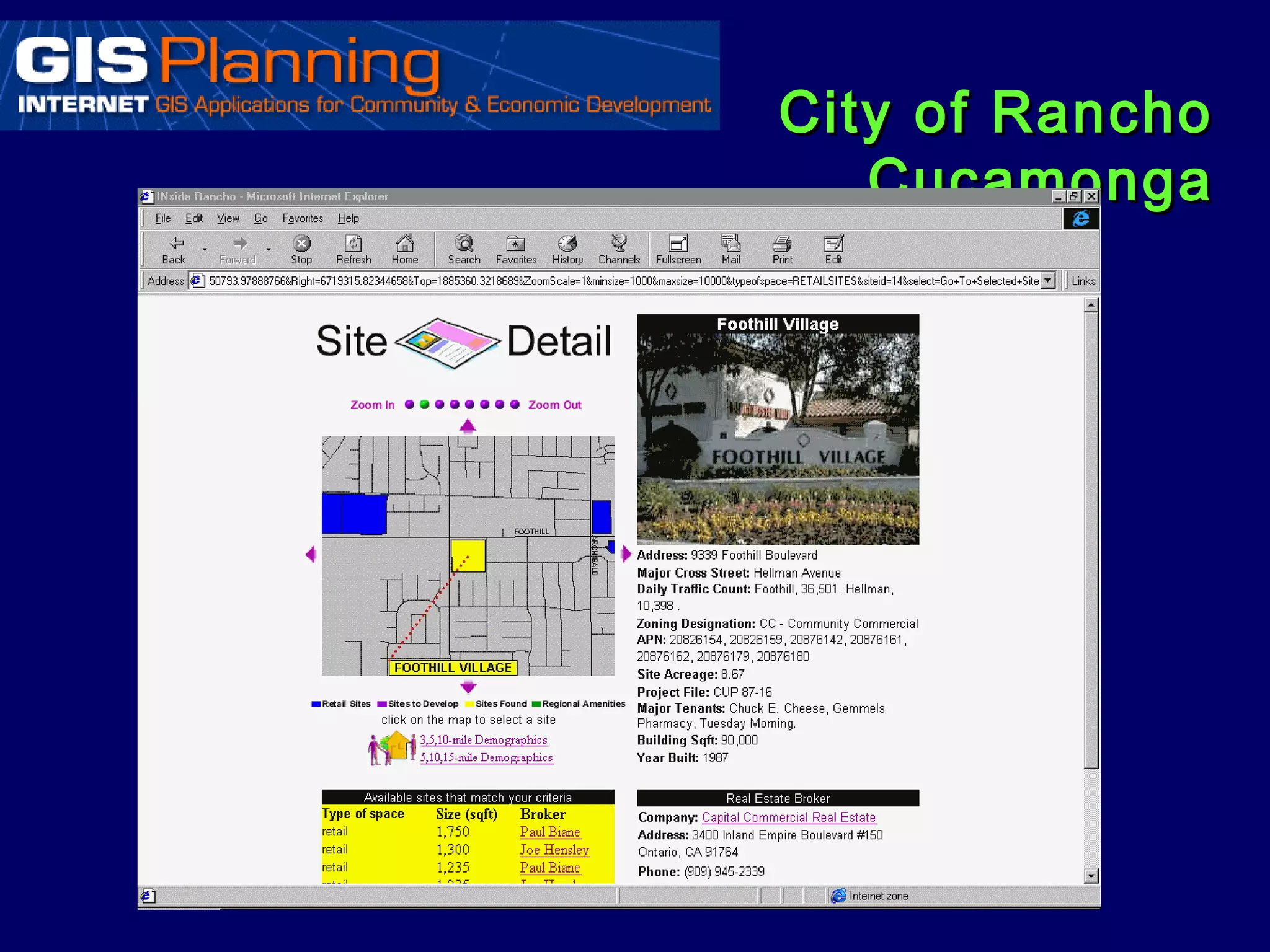
Task: Click the page icon in address bar
Action: tap(197, 281)
